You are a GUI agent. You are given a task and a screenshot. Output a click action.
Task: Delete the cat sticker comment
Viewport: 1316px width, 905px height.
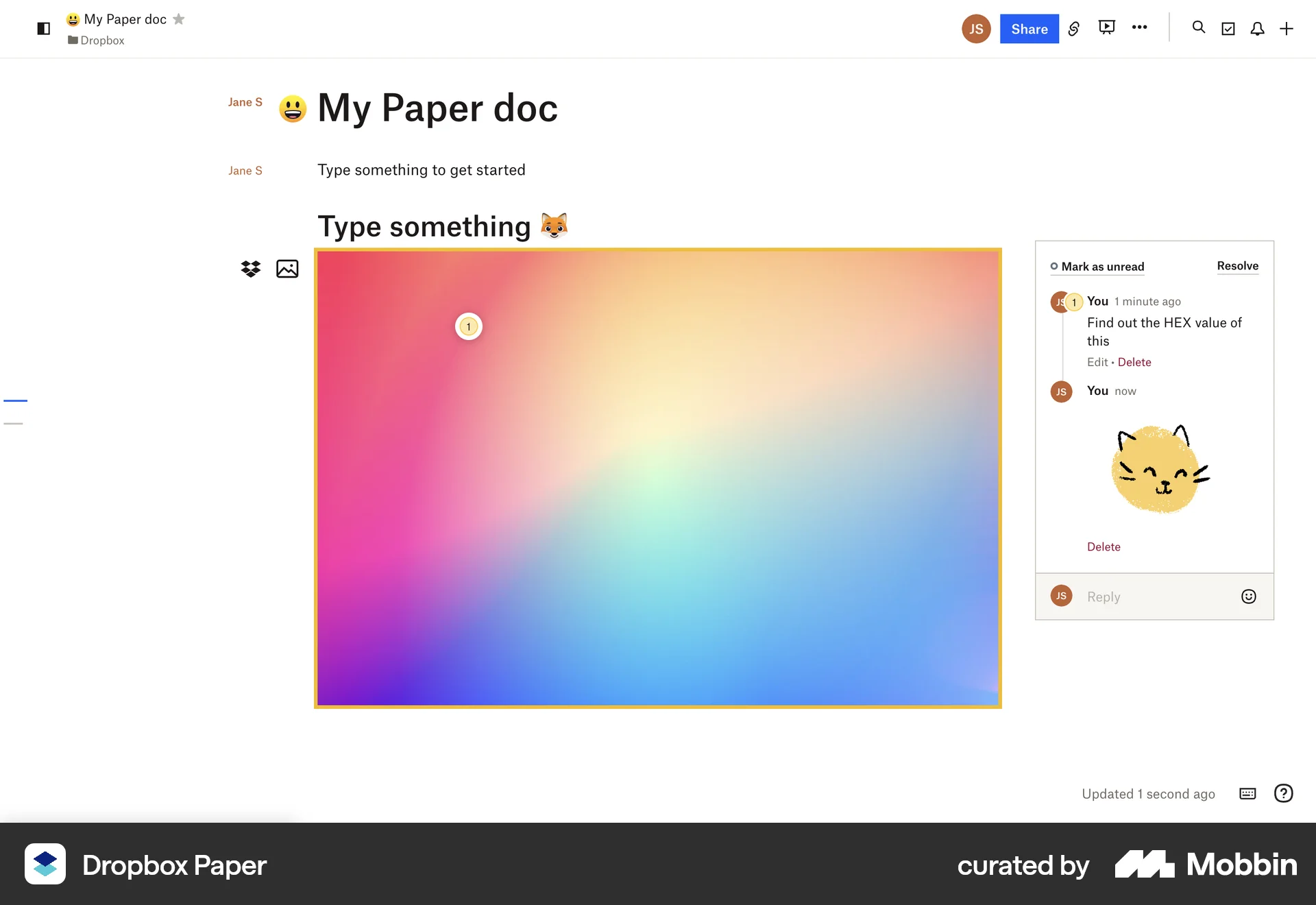tap(1104, 546)
